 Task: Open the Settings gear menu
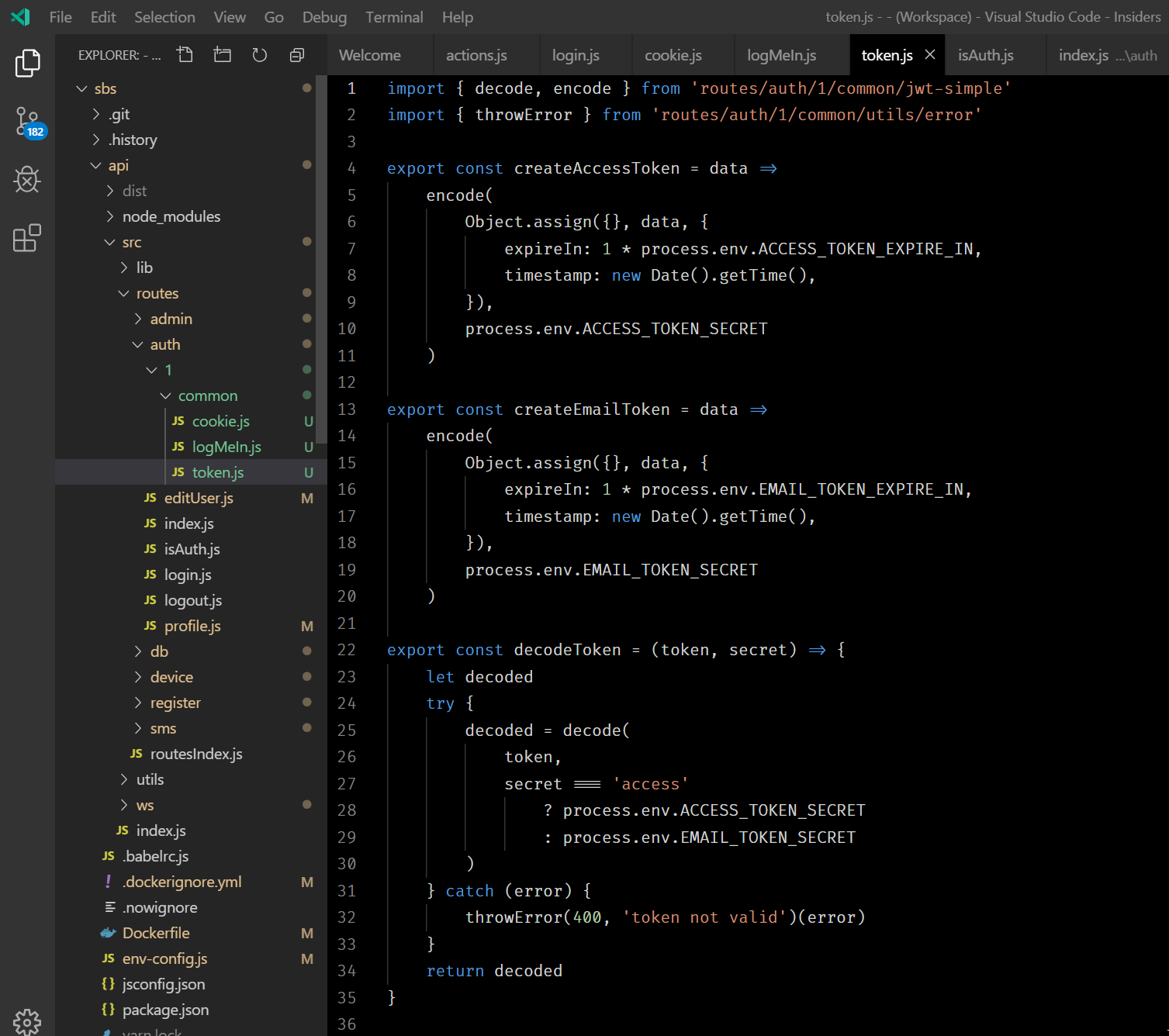click(x=27, y=1021)
